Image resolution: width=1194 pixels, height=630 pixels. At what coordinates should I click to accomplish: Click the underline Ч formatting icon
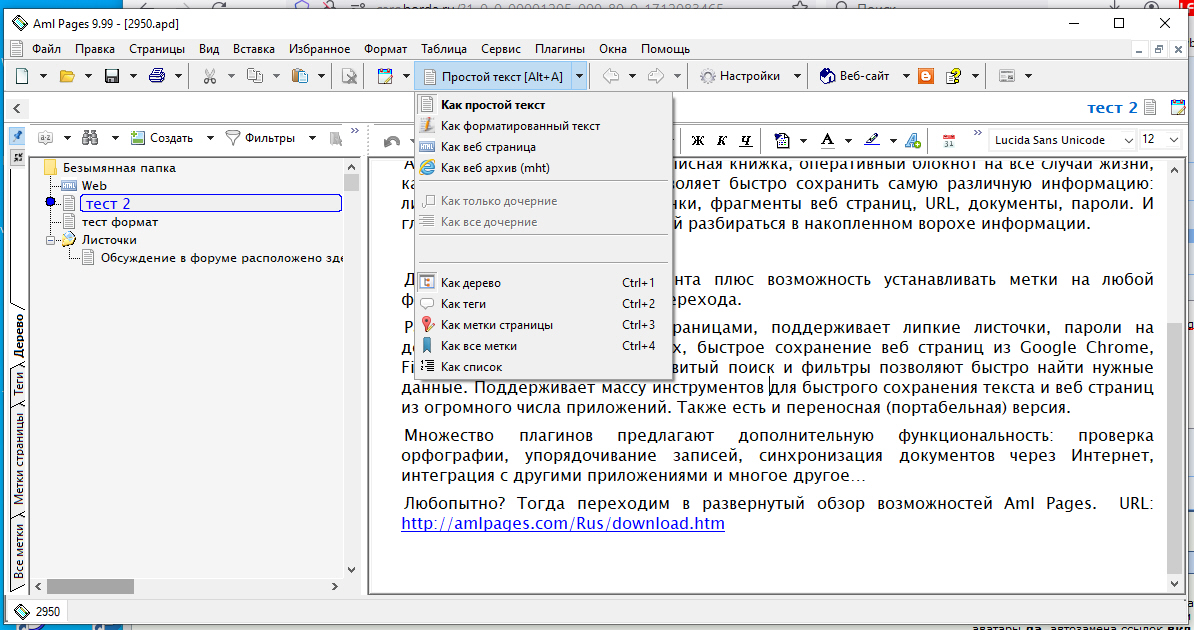pyautogui.click(x=745, y=140)
